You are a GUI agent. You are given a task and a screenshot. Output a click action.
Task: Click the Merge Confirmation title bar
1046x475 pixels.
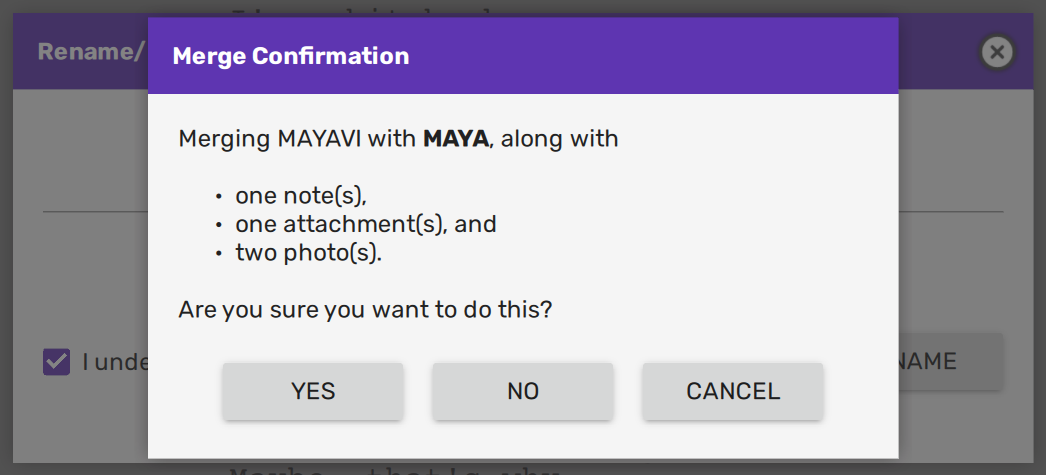(x=522, y=56)
